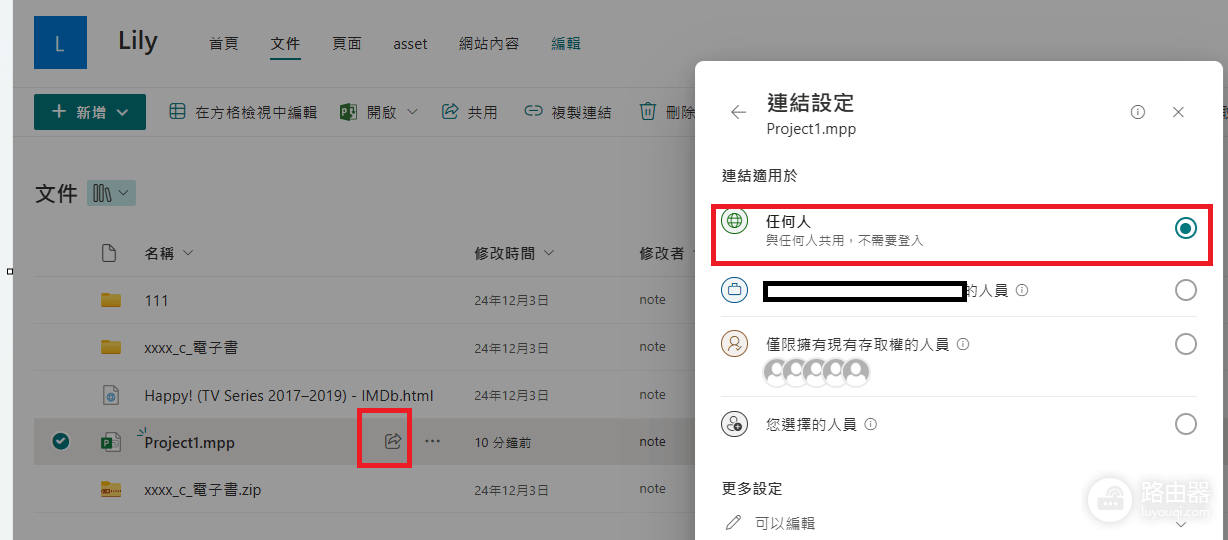
Task: Click 24年12月3日 date in 111 row
Action: [x=511, y=300]
